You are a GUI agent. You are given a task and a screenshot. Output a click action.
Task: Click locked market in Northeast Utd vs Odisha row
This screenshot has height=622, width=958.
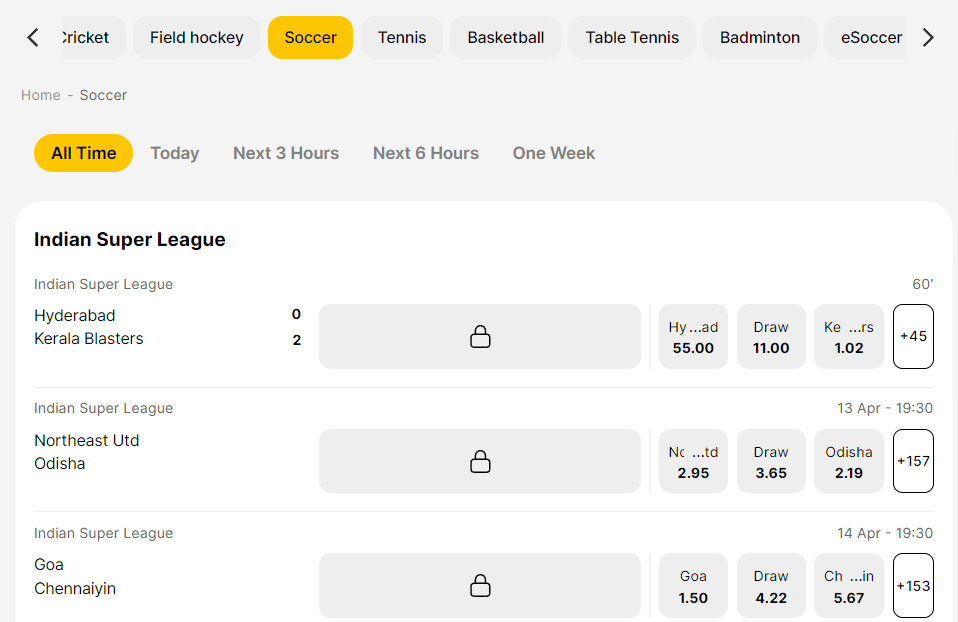click(x=480, y=461)
